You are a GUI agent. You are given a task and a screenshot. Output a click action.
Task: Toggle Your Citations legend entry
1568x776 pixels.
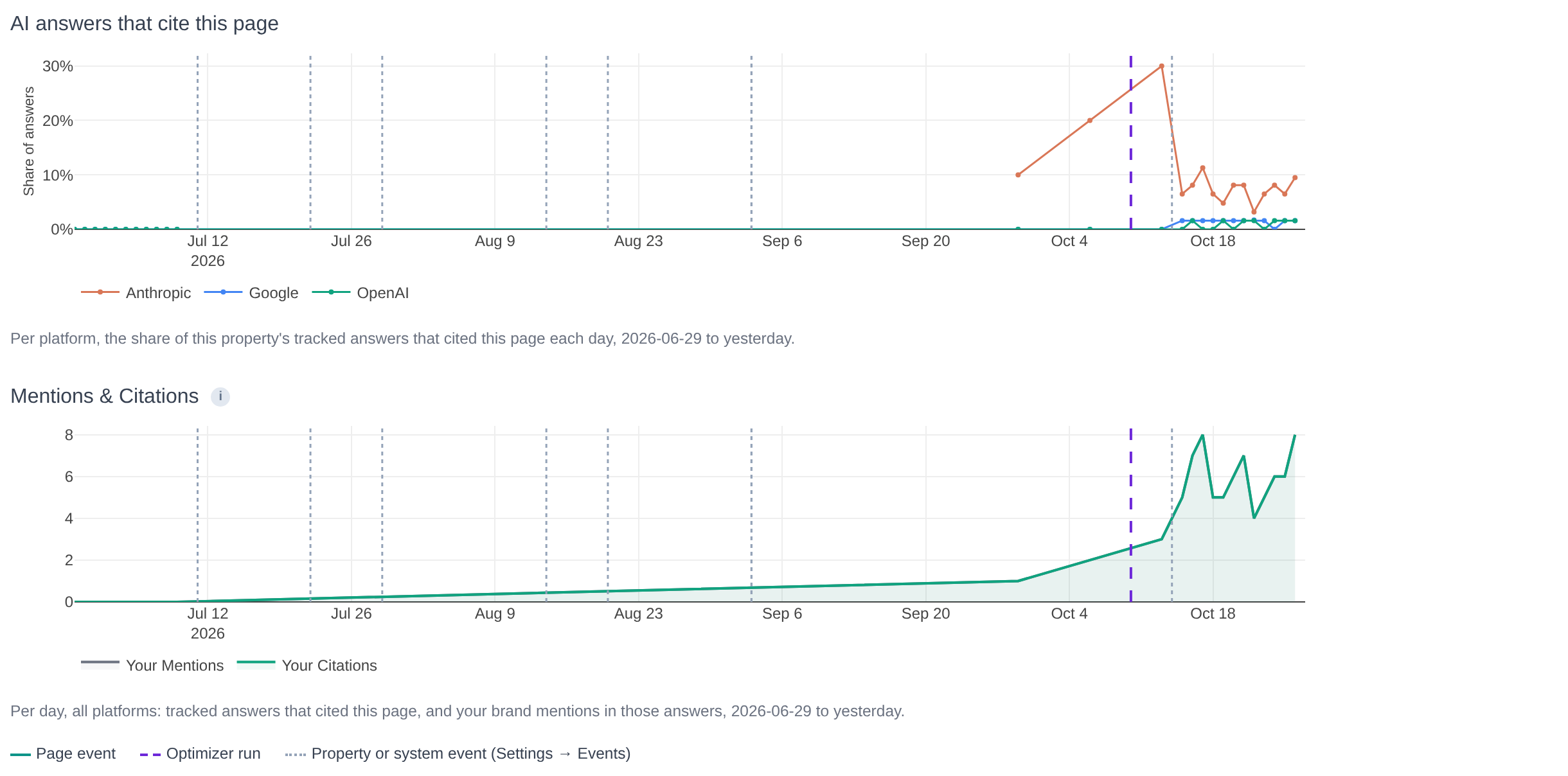pyautogui.click(x=307, y=666)
